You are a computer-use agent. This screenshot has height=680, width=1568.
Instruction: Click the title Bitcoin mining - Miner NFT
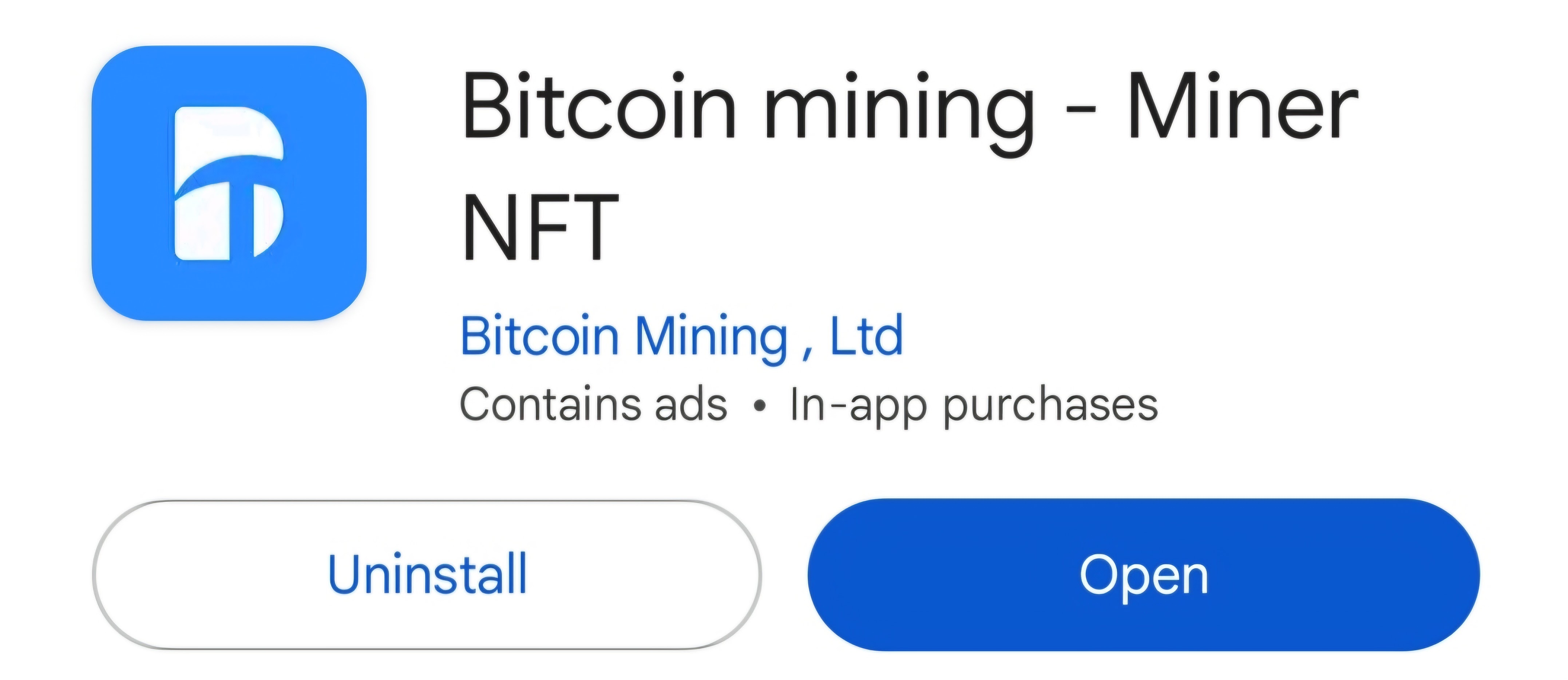(852, 110)
